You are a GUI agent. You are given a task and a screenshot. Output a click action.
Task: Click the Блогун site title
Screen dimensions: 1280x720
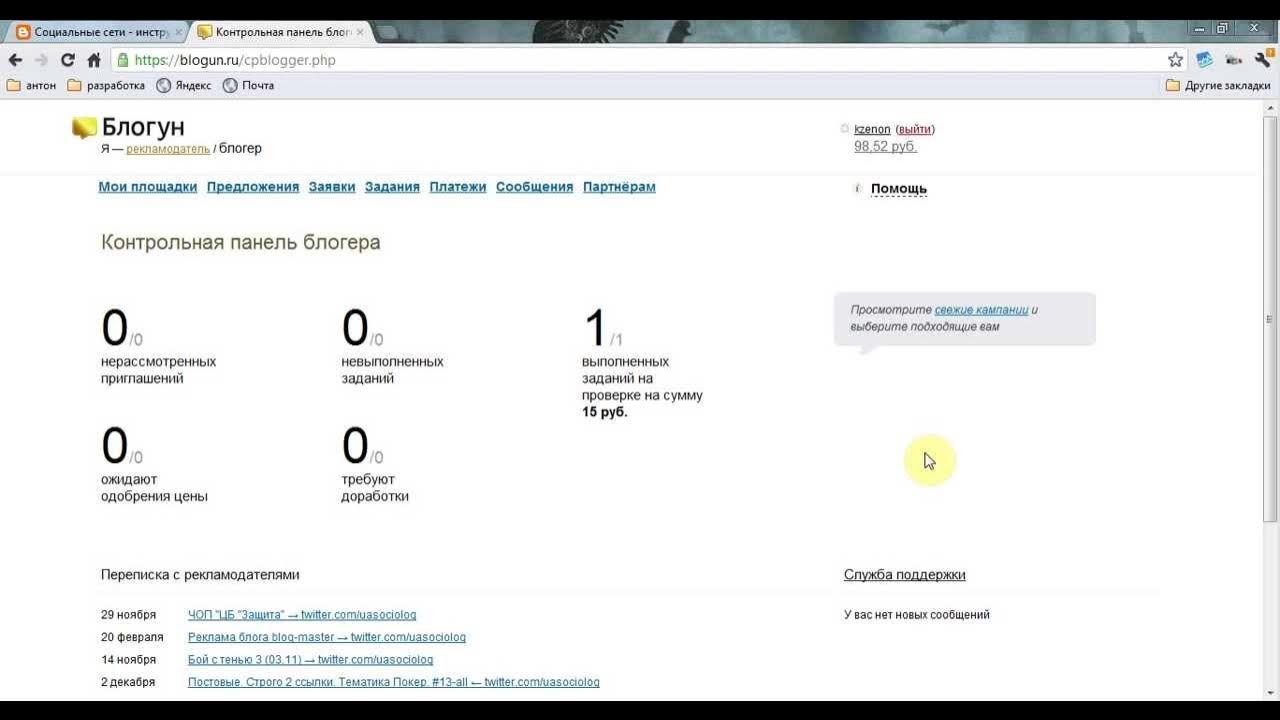[x=143, y=127]
